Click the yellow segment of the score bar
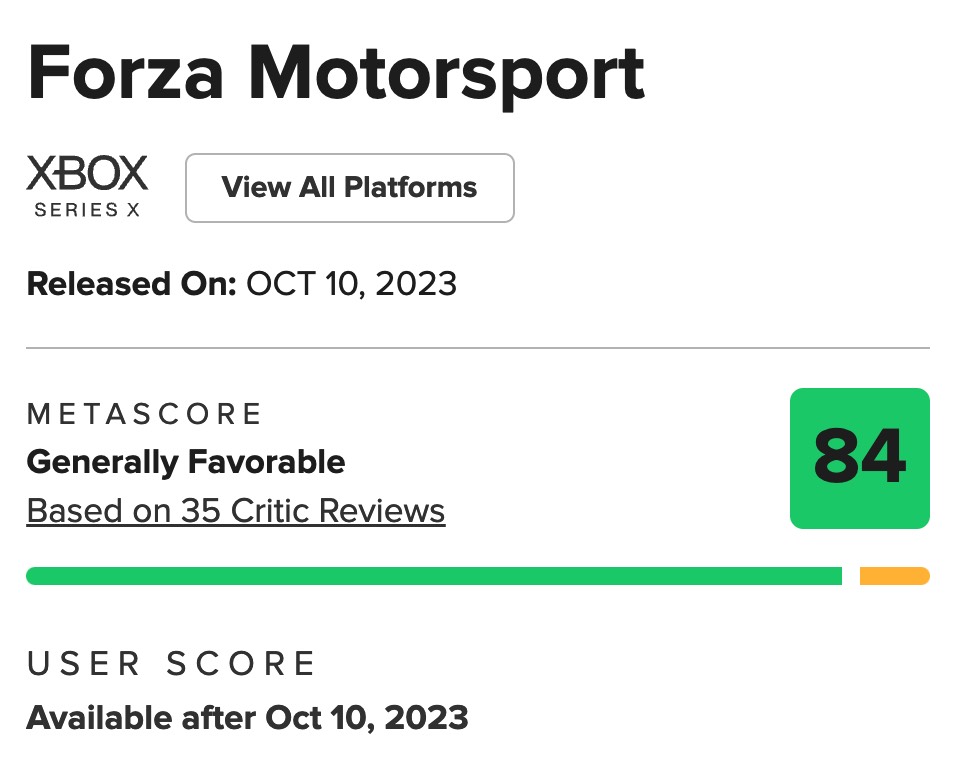 [894, 576]
